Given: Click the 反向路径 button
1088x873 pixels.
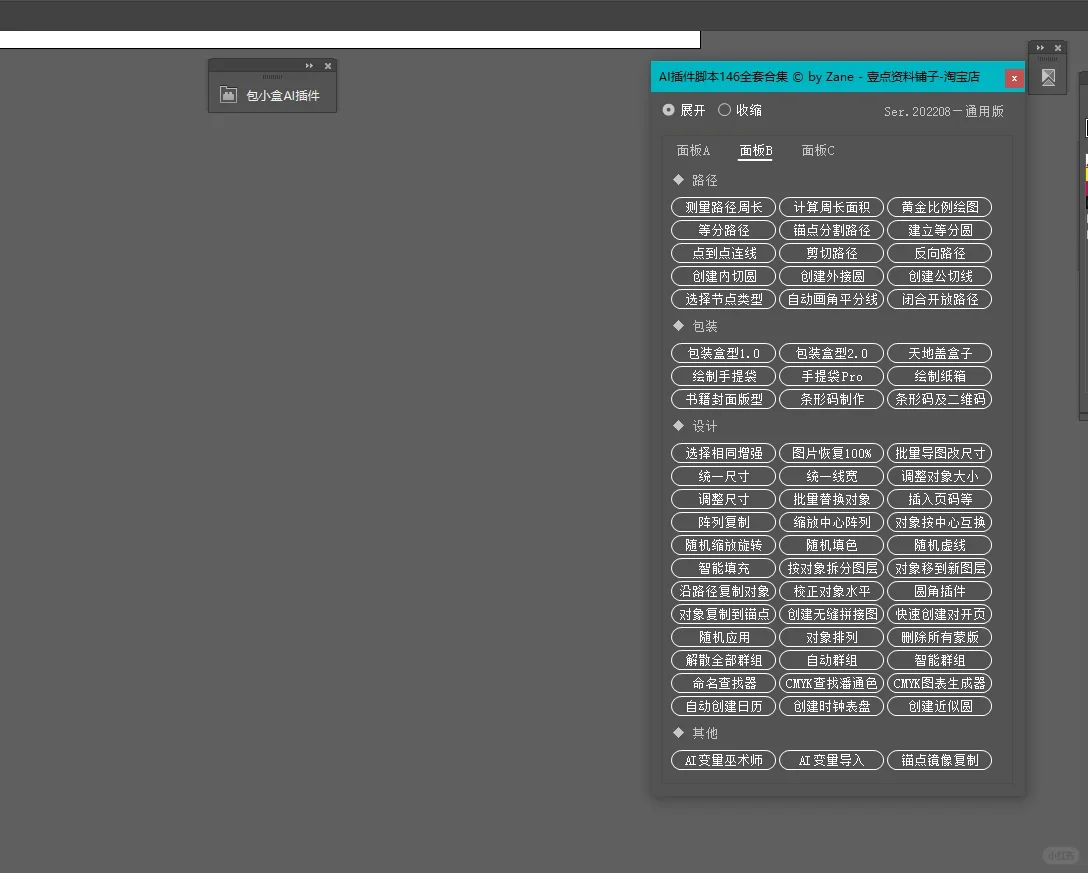Looking at the screenshot, I should 940,253.
